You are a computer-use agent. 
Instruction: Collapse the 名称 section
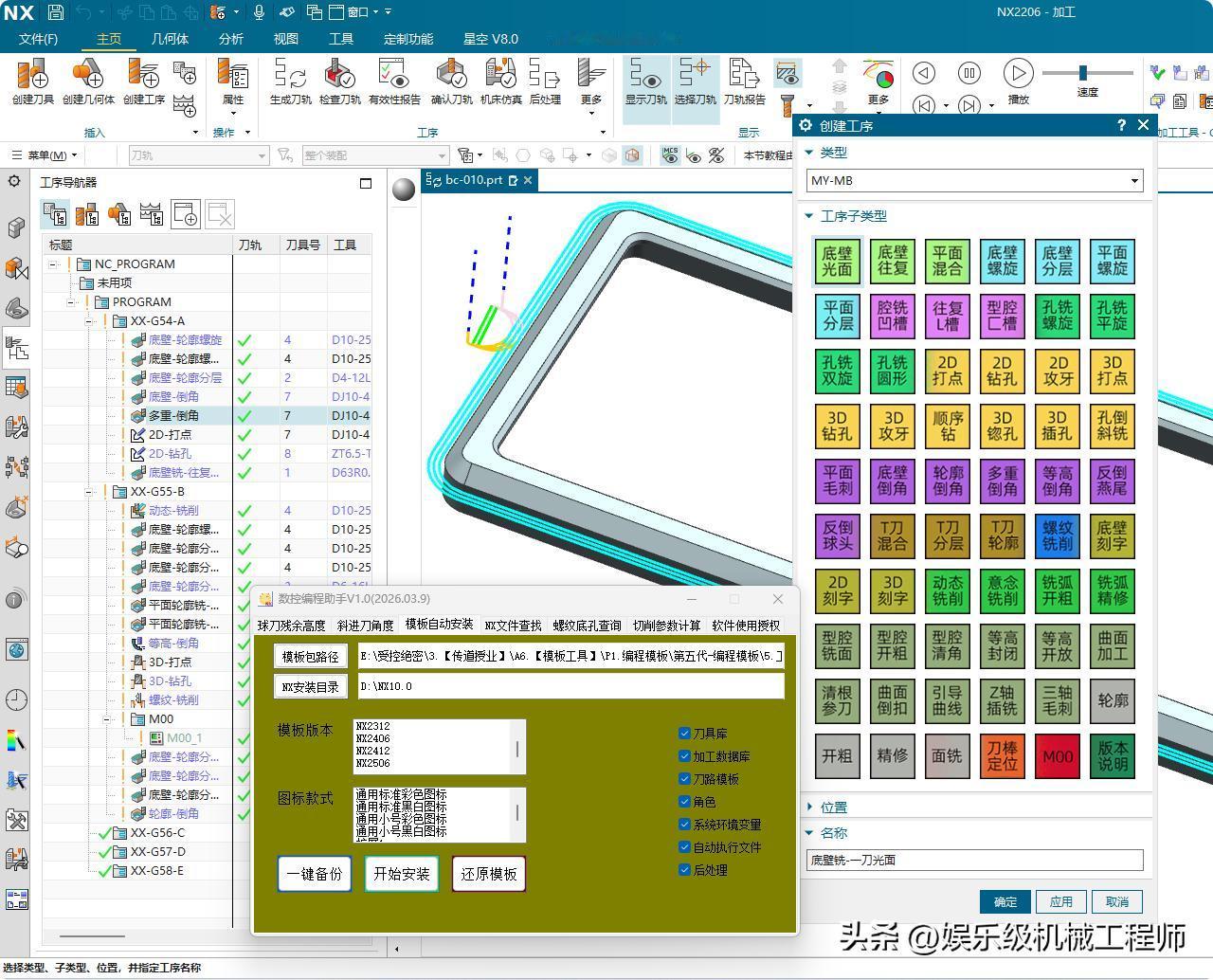809,833
